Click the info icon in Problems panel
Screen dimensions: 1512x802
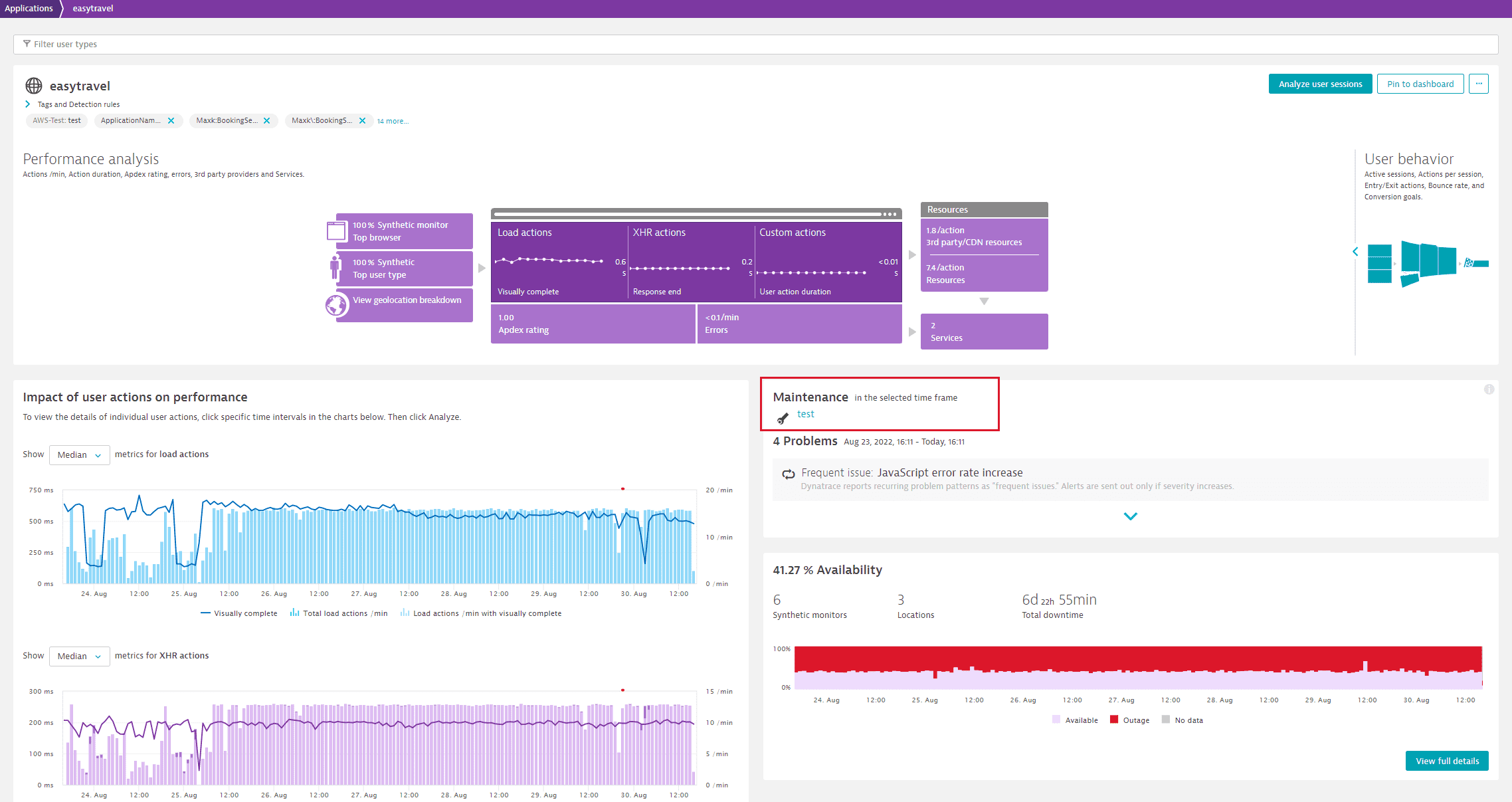[x=1489, y=389]
